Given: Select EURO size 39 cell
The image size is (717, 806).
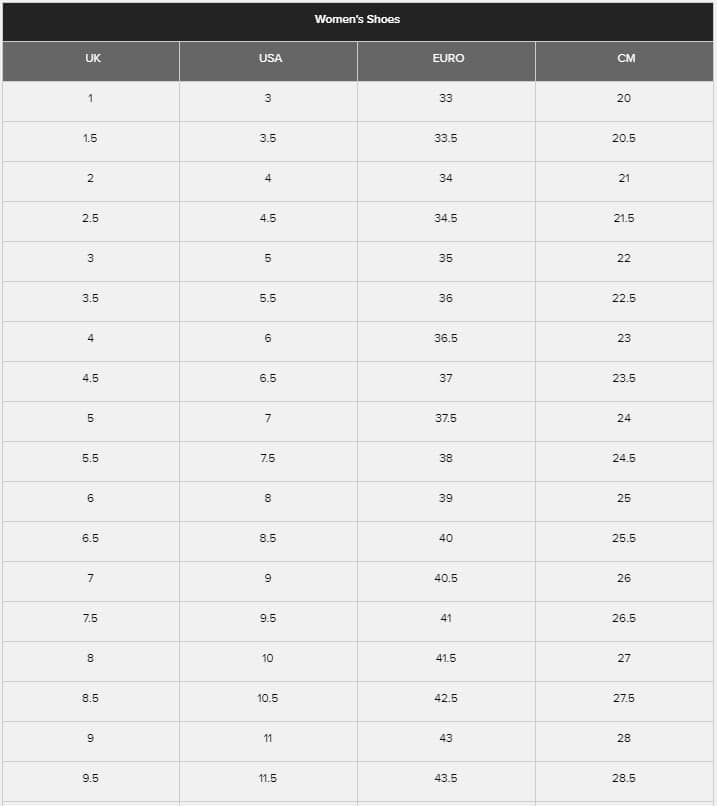Looking at the screenshot, I should tap(446, 498).
